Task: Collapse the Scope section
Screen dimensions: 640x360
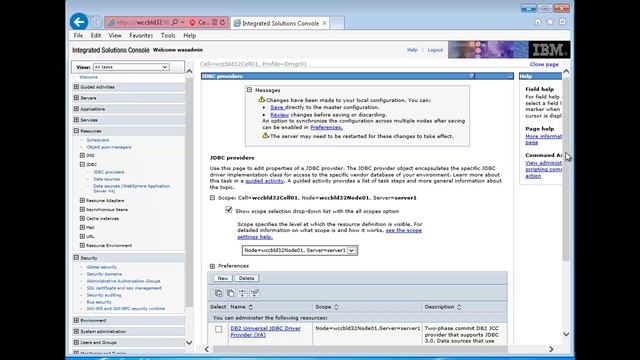Action: (x=212, y=198)
